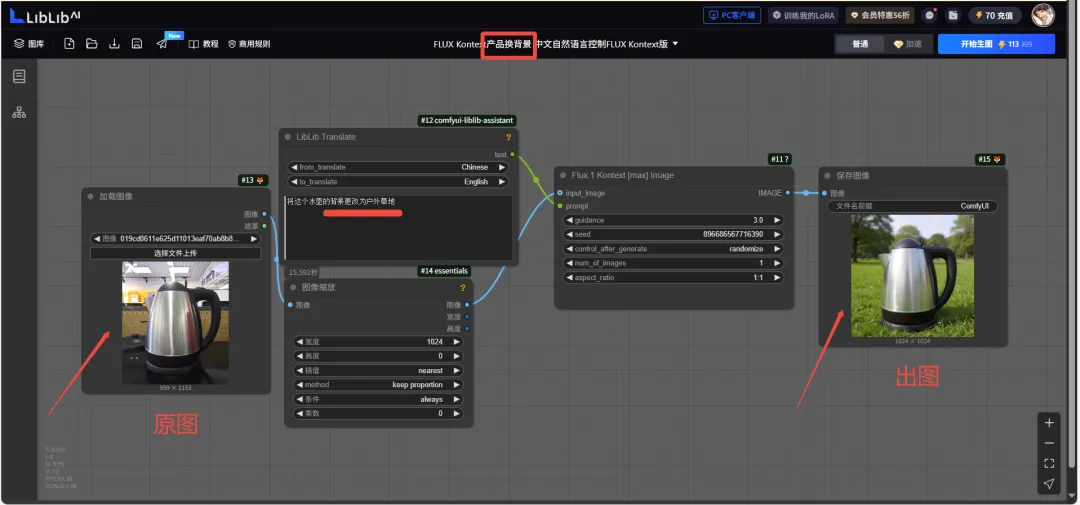Click the paper plane publish icon
The width and height of the screenshot is (1080, 505).
pos(161,43)
